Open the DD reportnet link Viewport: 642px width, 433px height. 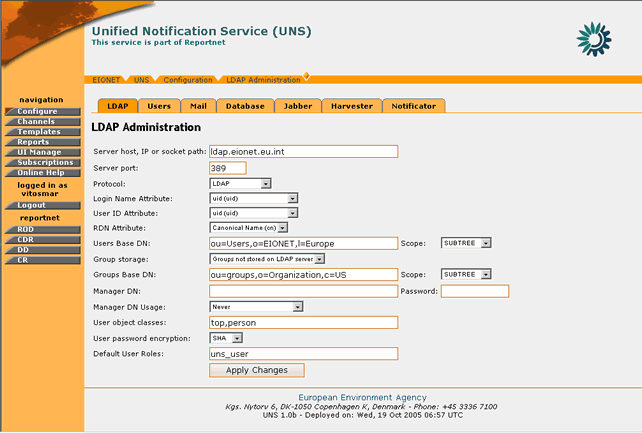(x=43, y=250)
